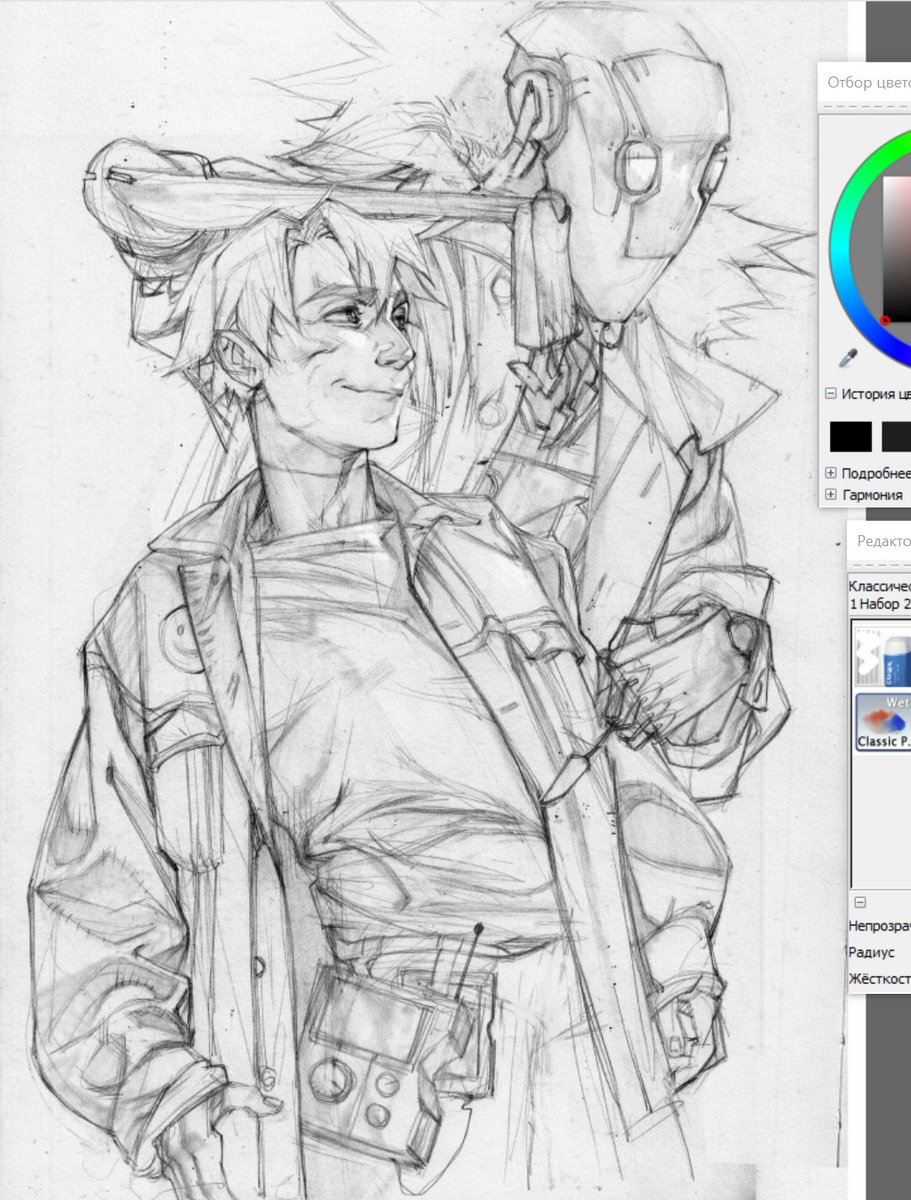Pick the first black history swatch

pos(851,436)
